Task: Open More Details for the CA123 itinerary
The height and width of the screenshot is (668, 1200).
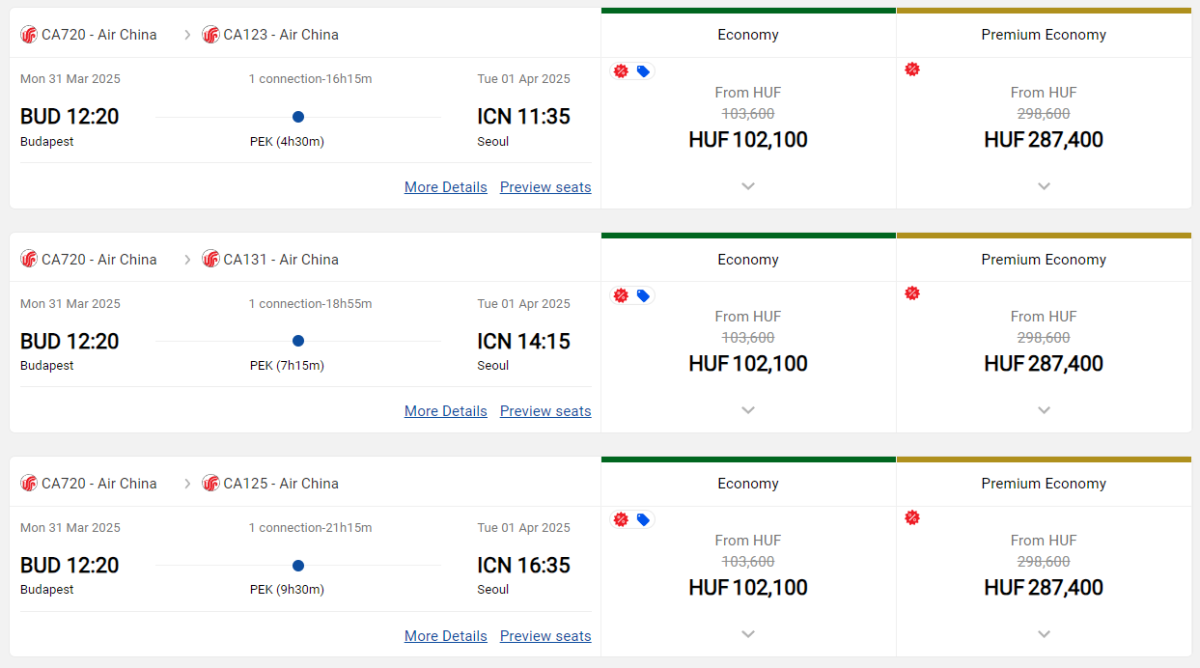Action: (446, 187)
